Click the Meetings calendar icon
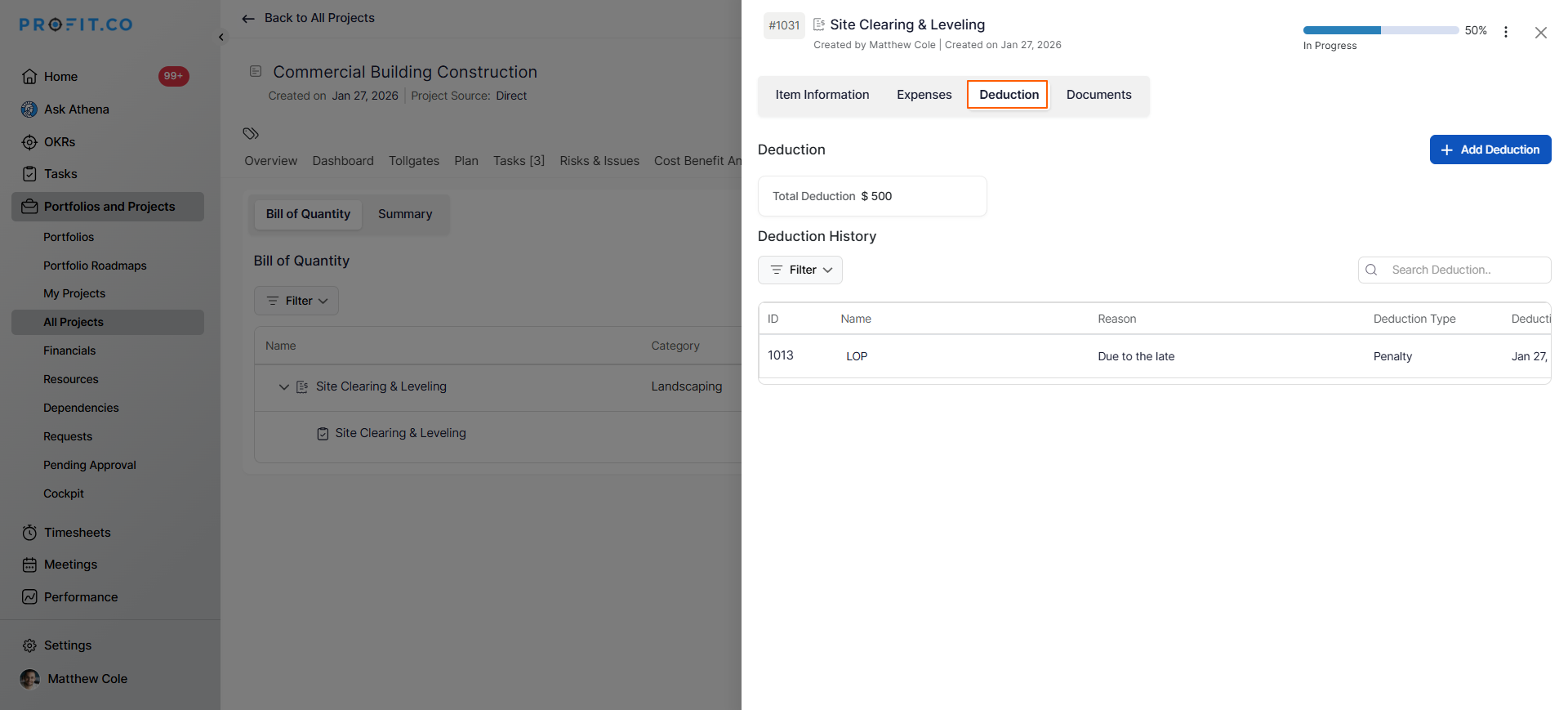 click(x=29, y=565)
